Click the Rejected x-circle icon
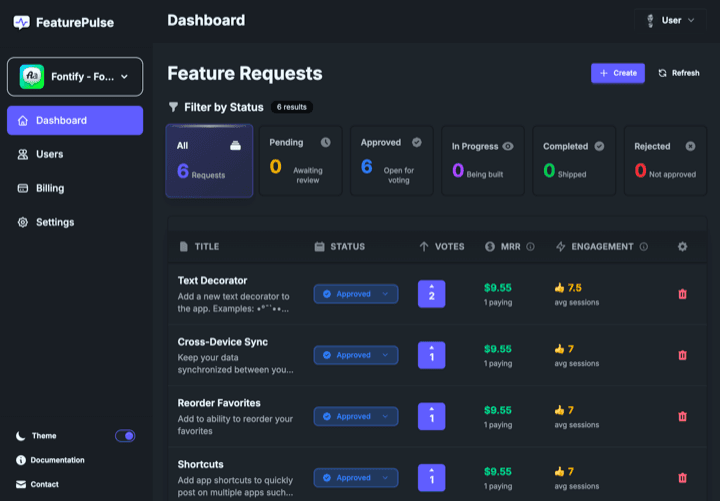 [690, 146]
